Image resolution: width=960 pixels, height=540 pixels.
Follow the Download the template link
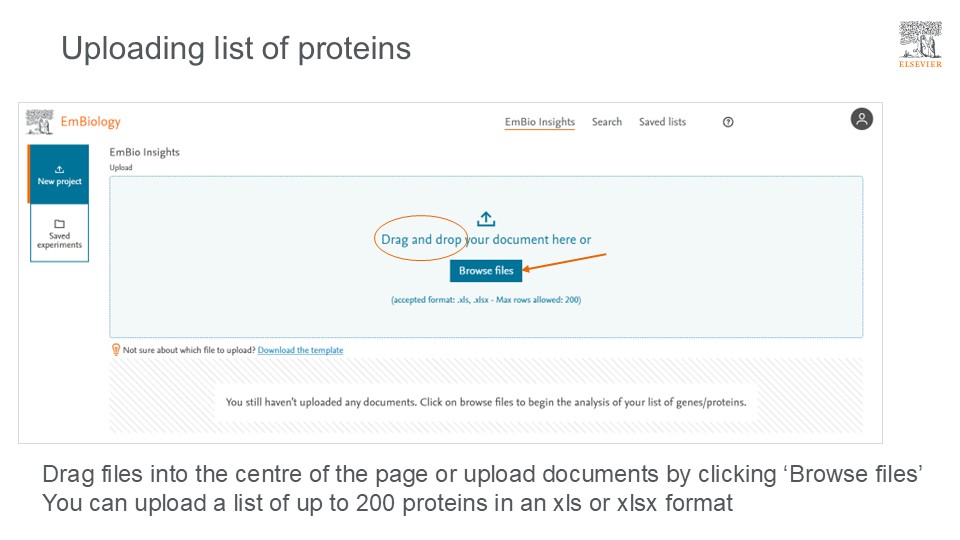click(x=300, y=350)
